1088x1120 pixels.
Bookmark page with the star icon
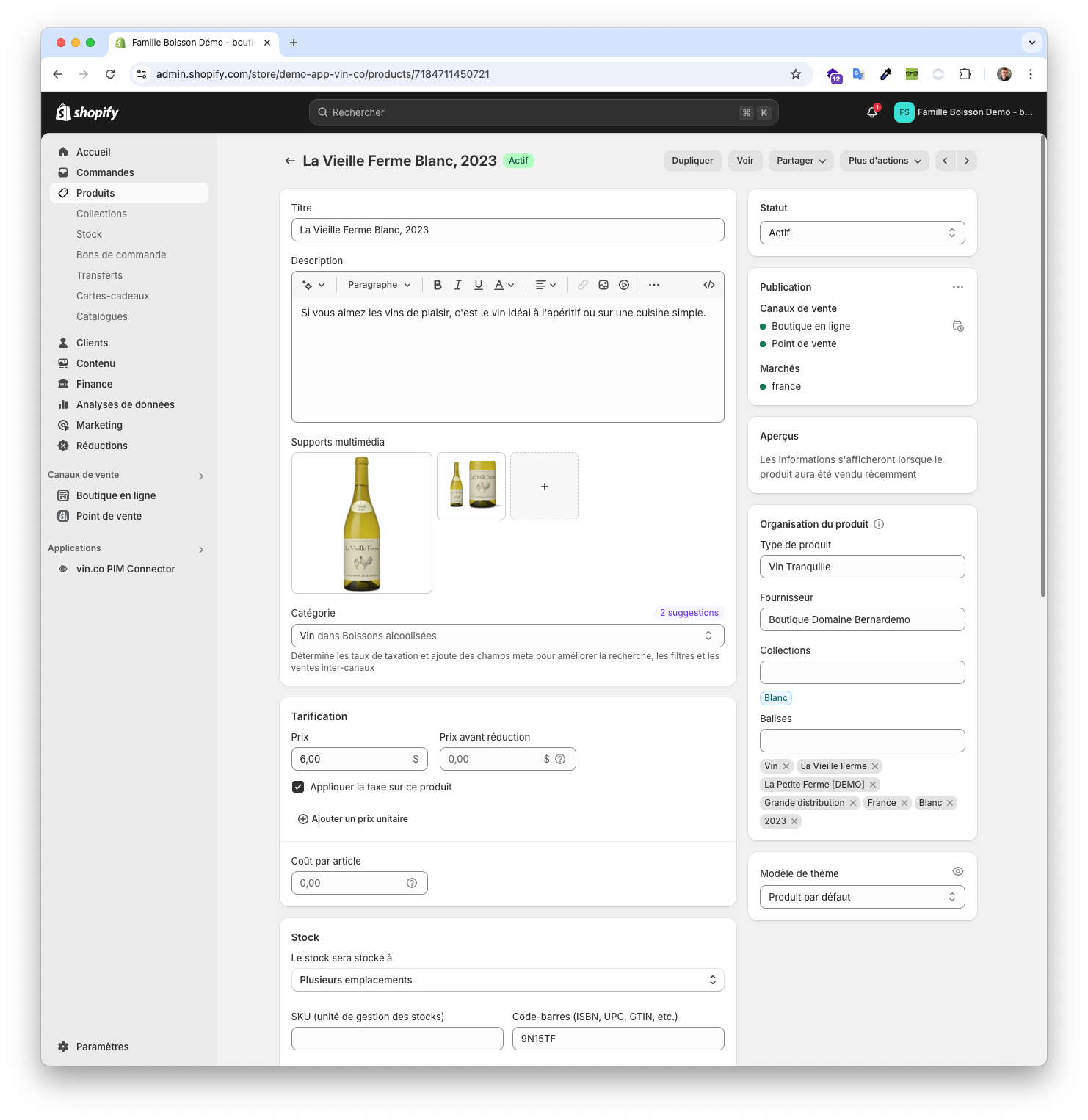[x=796, y=74]
